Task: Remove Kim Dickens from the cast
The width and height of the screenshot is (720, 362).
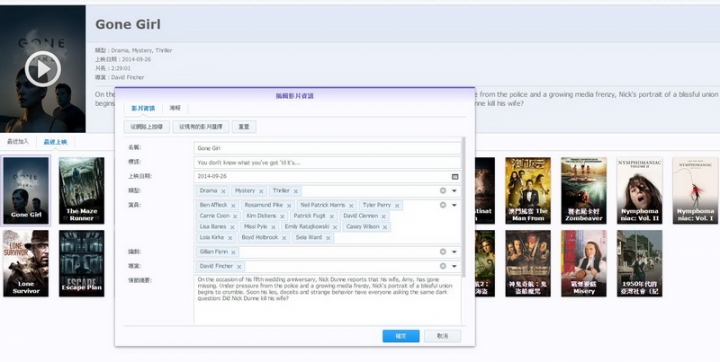Action: coord(282,216)
